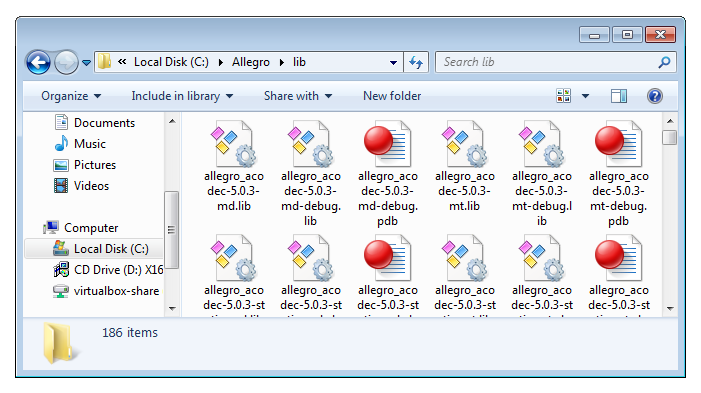Open the Organize menu
Screen dimensions: 701x393
coord(71,96)
